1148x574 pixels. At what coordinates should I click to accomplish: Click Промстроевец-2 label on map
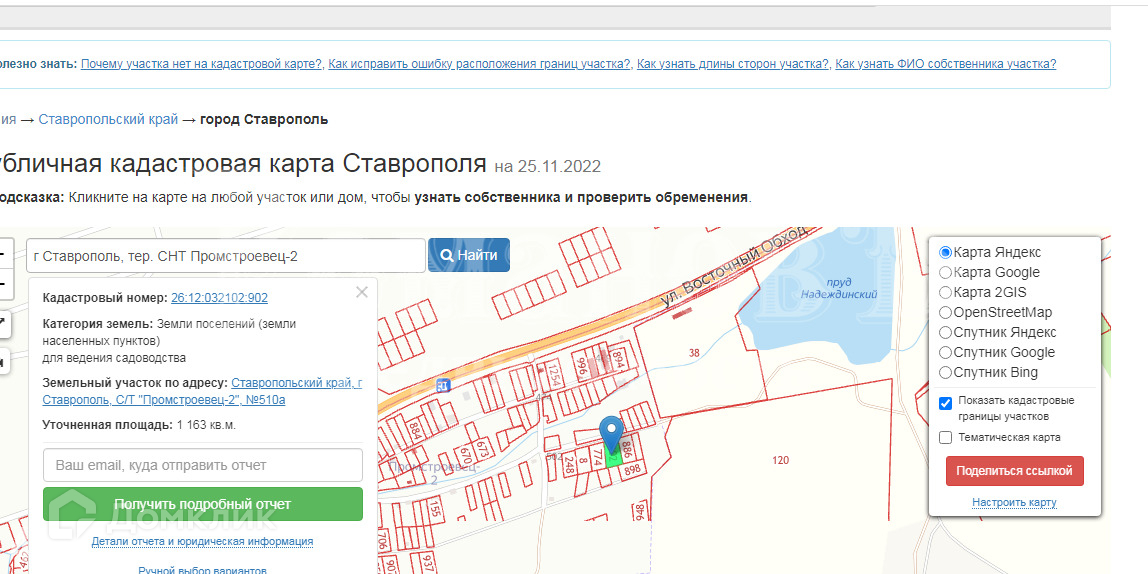(x=433, y=473)
